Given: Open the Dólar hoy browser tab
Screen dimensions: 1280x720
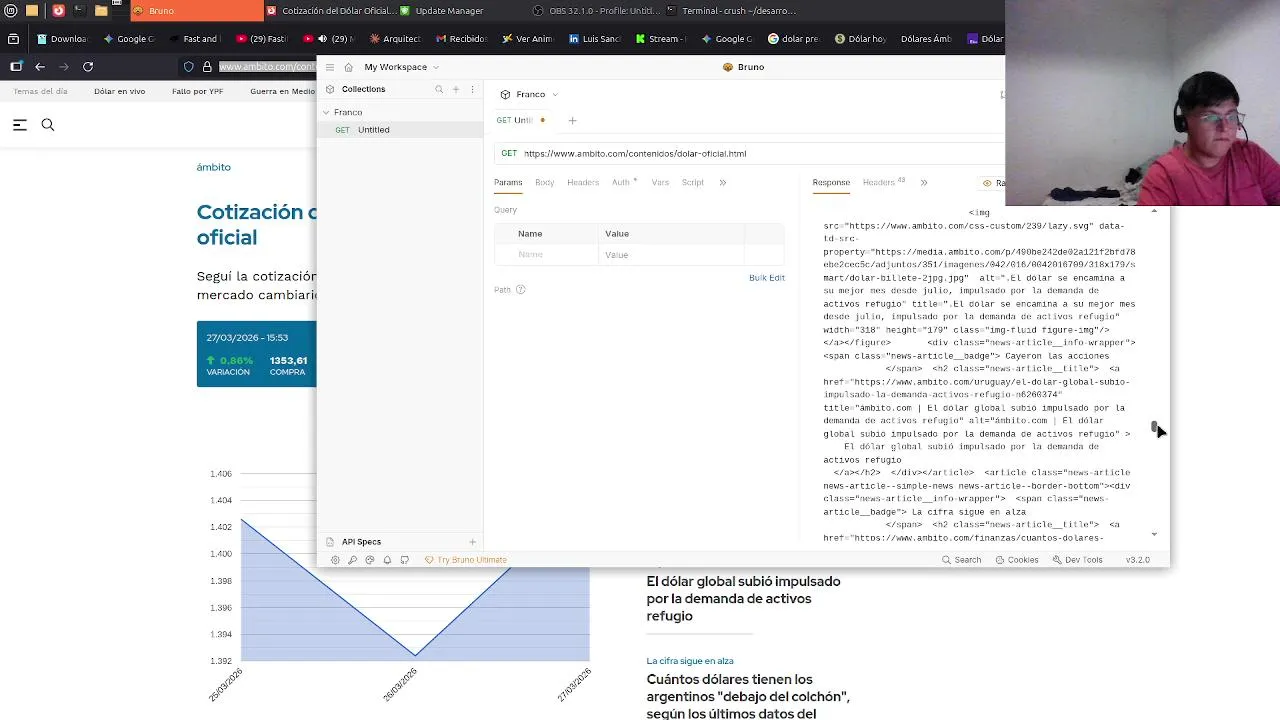Looking at the screenshot, I should (x=860, y=39).
